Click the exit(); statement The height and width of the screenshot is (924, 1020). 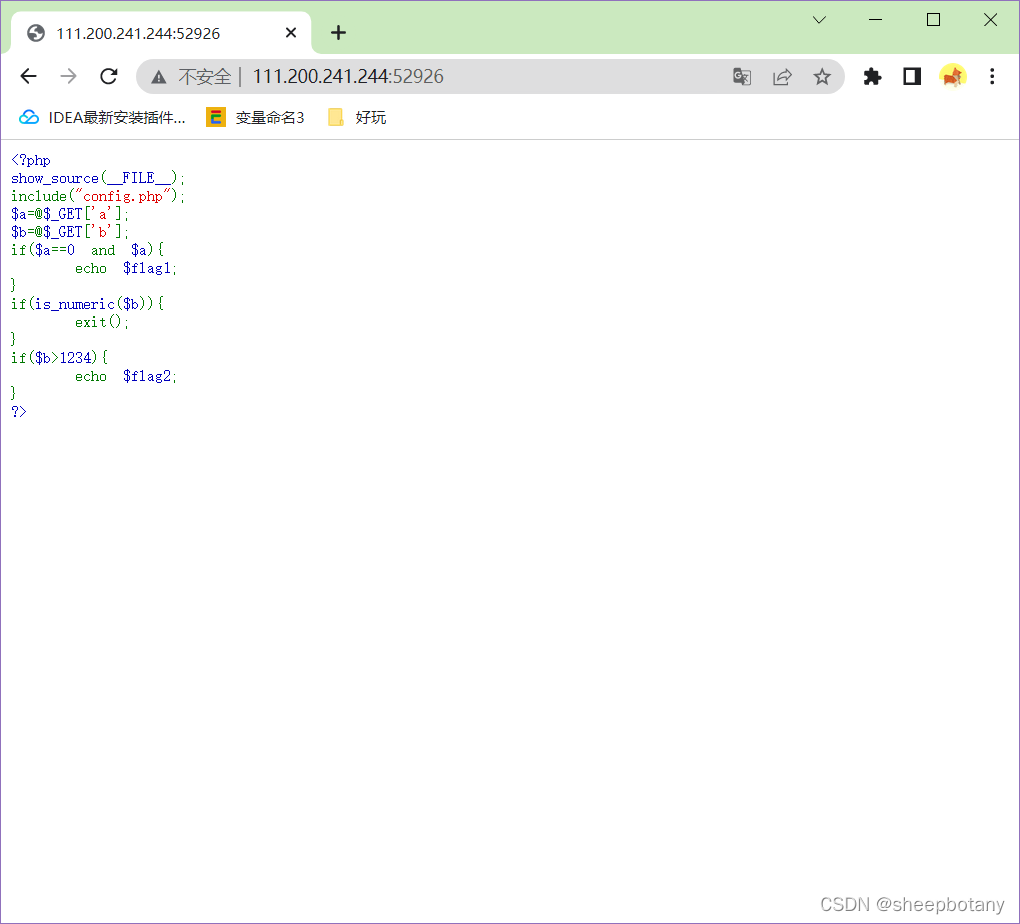tap(101, 322)
